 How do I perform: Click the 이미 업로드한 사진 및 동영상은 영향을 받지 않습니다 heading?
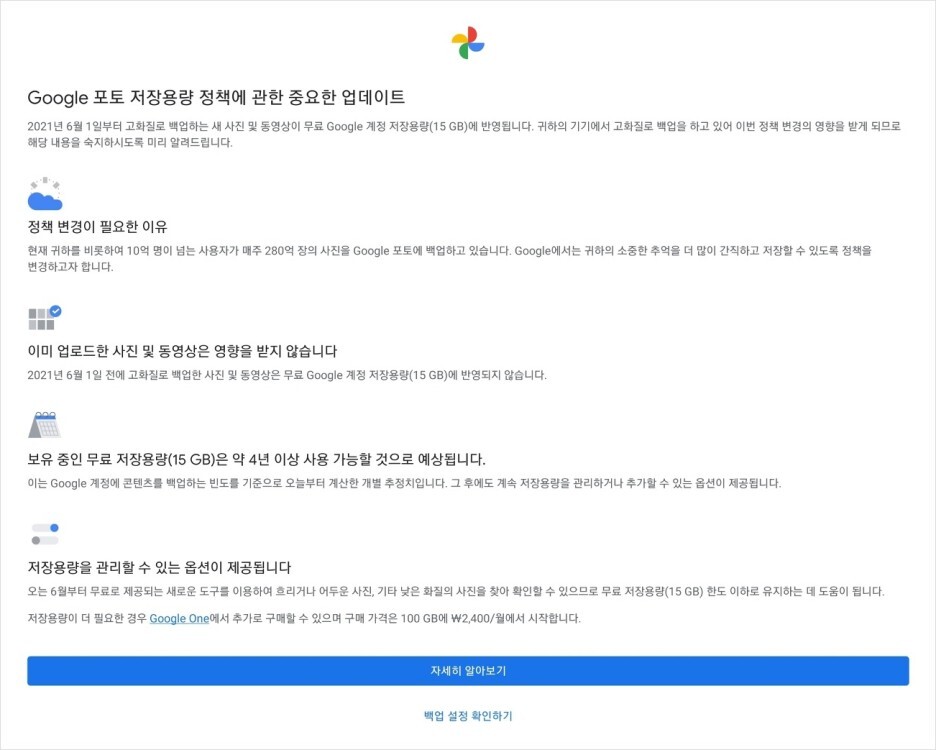[x=182, y=351]
